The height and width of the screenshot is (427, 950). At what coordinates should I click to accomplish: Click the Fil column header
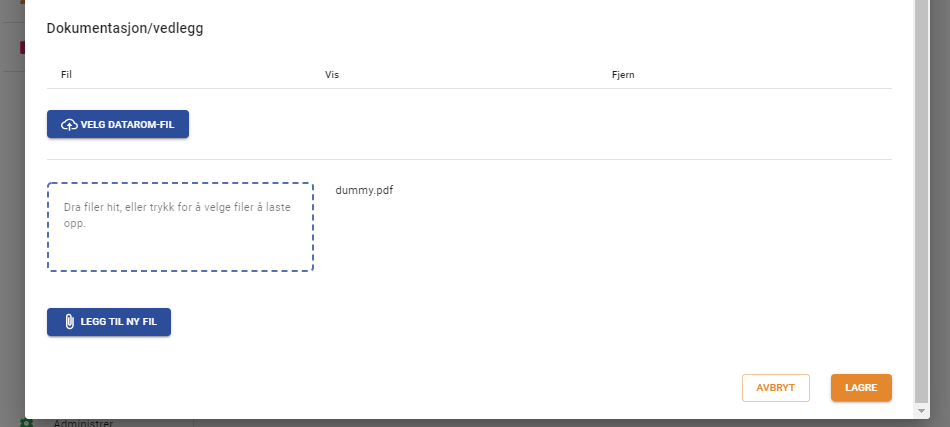pos(67,75)
